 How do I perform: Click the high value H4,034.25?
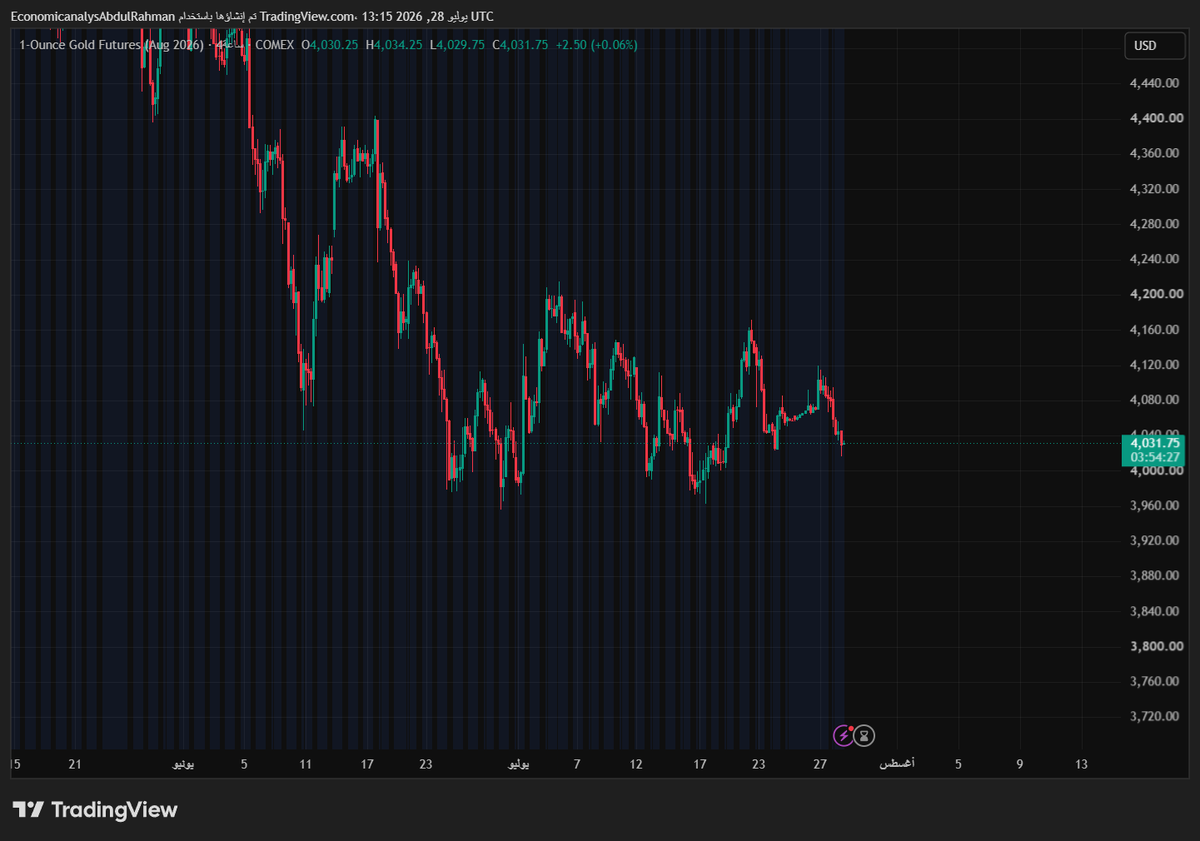coord(394,45)
